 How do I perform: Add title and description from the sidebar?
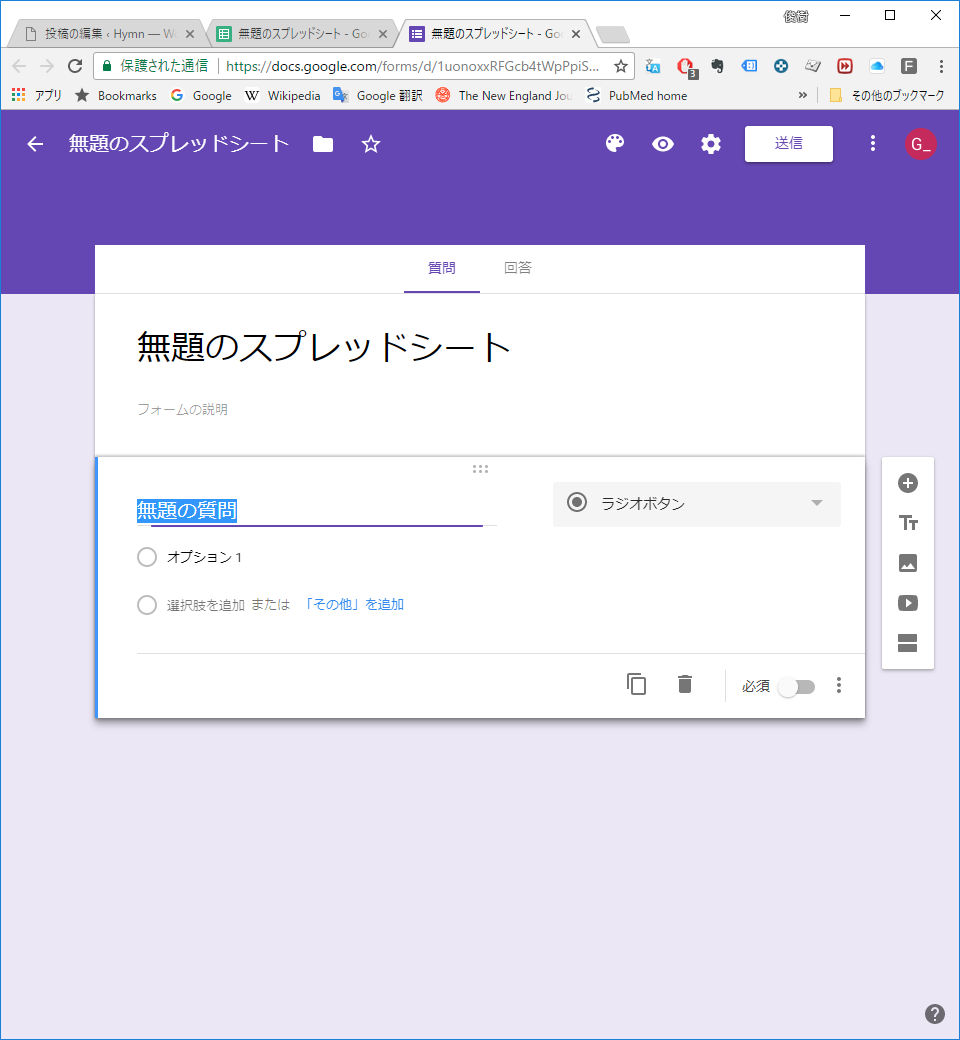tap(908, 523)
